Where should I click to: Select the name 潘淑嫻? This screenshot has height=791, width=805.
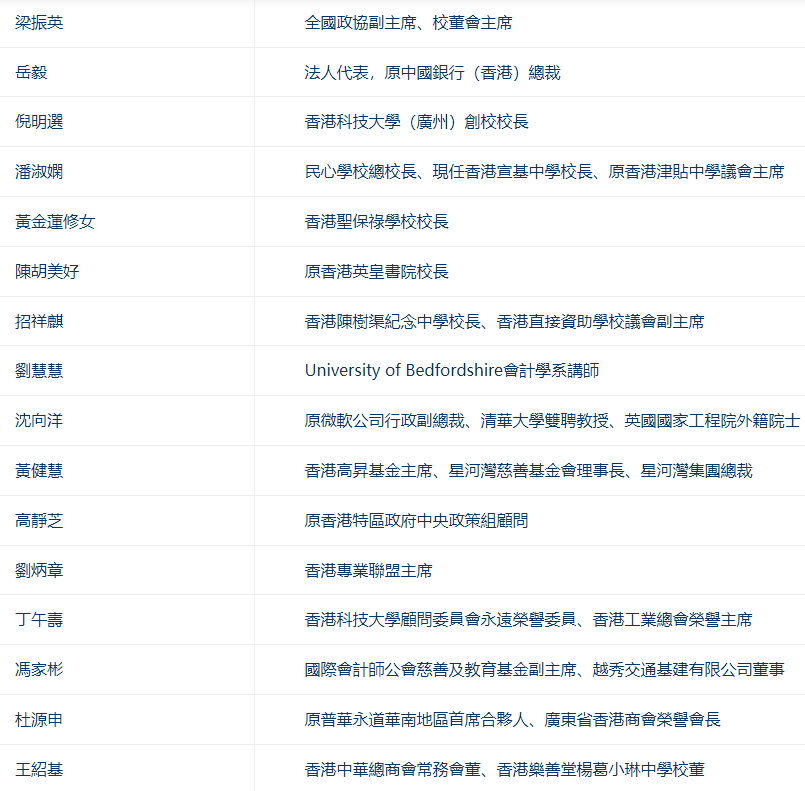click(39, 171)
